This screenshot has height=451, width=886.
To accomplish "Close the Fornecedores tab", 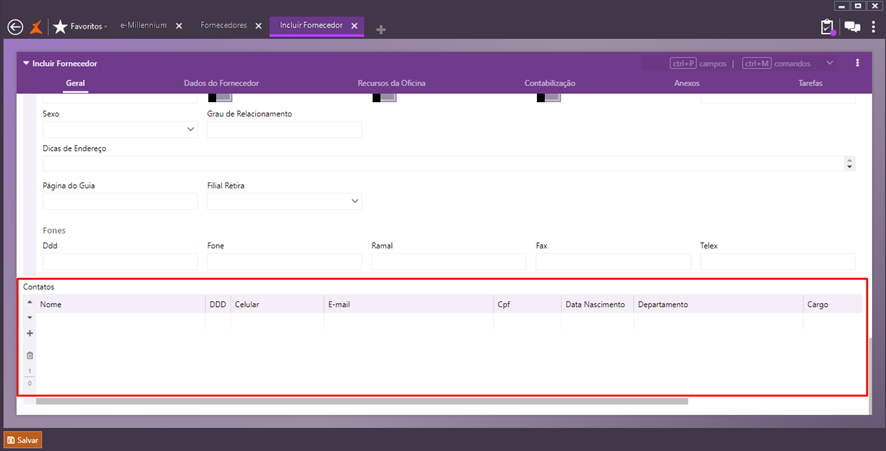I will [259, 26].
